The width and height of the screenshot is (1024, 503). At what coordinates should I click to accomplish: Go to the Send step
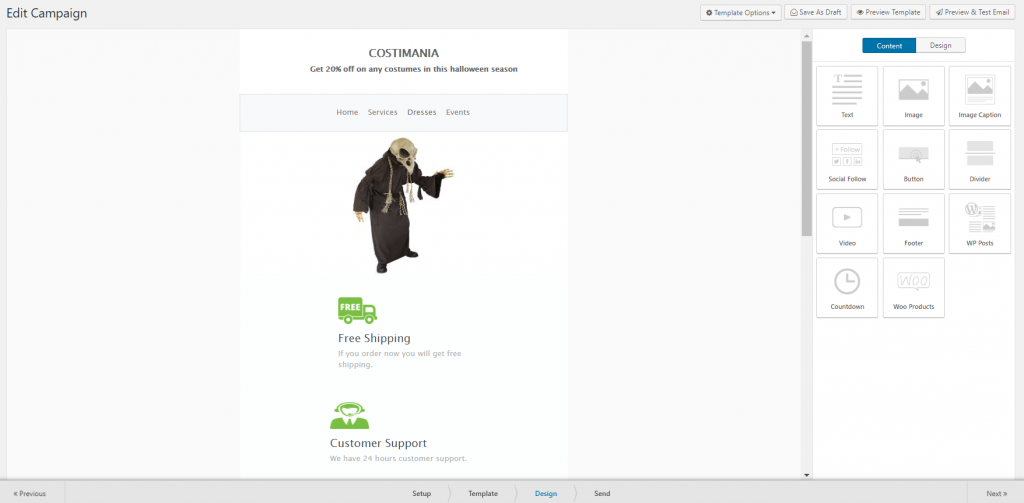[602, 493]
